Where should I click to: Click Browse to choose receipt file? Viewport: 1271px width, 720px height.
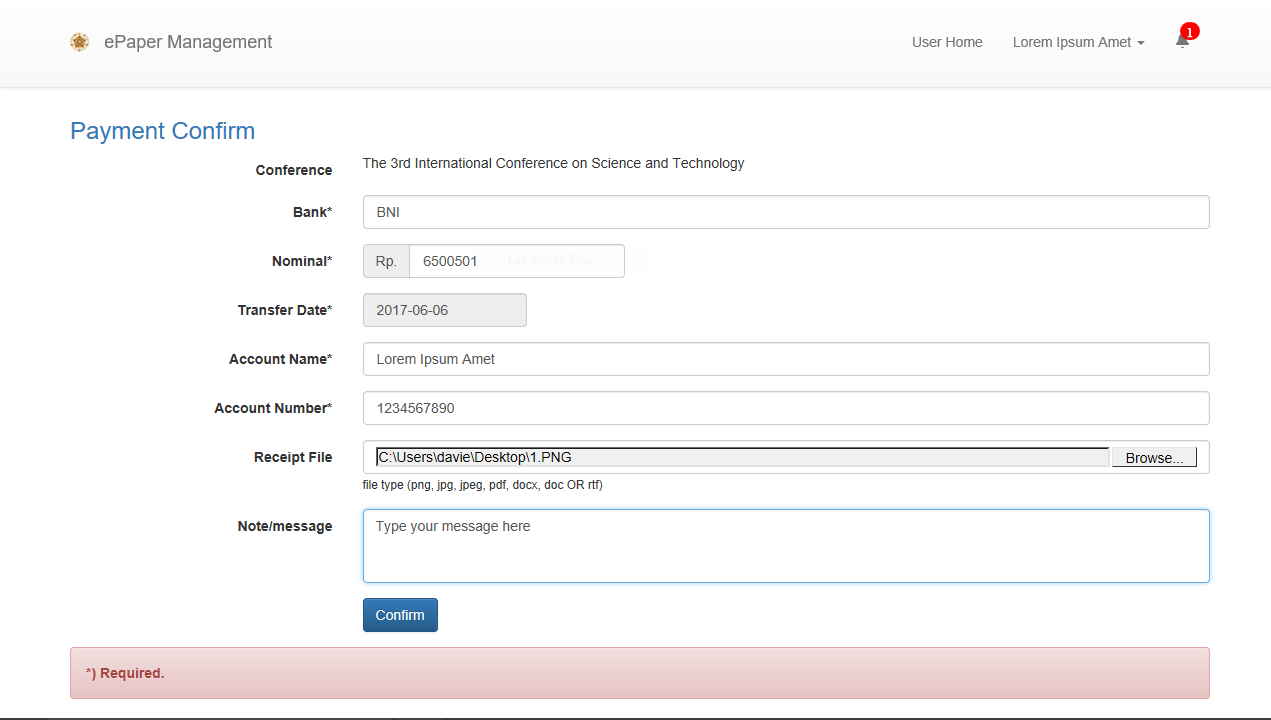click(1154, 458)
